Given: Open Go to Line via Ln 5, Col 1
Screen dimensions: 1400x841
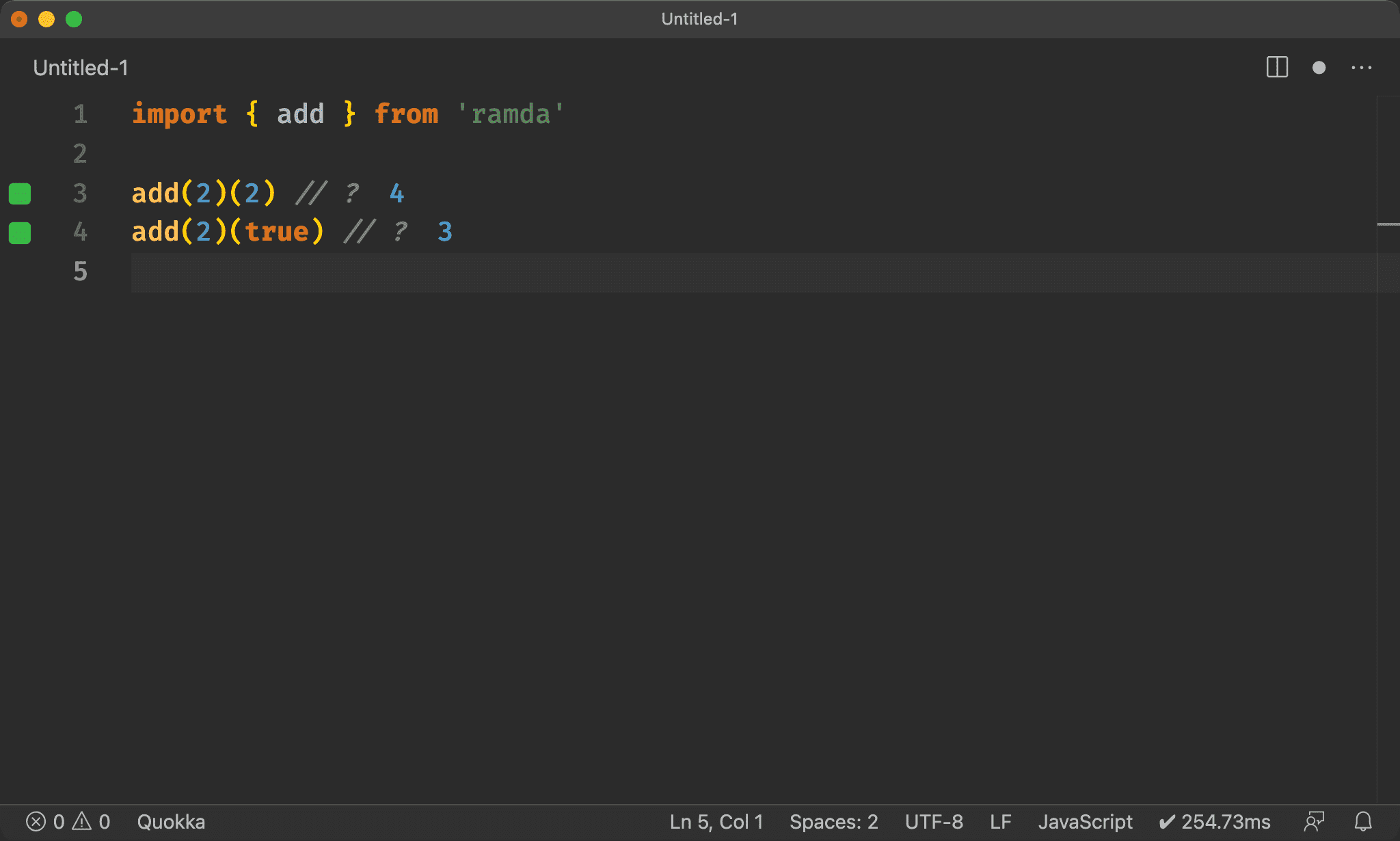Looking at the screenshot, I should coord(716,821).
